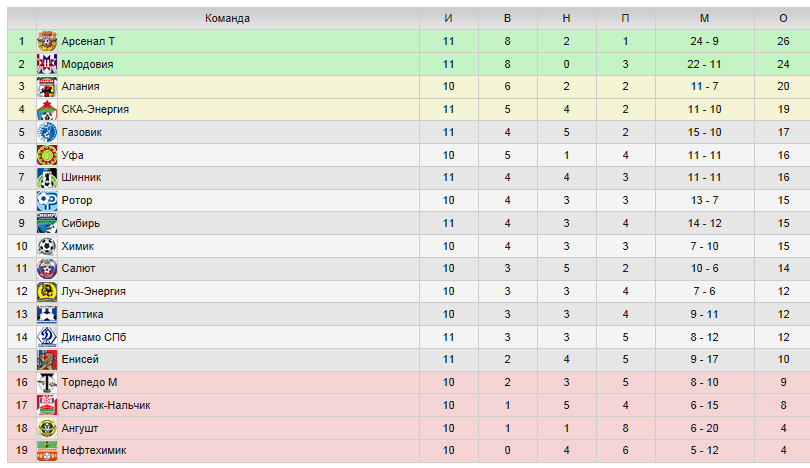This screenshot has height=468, width=810.
Task: Select the Ангушт table row name
Action: coord(80,428)
